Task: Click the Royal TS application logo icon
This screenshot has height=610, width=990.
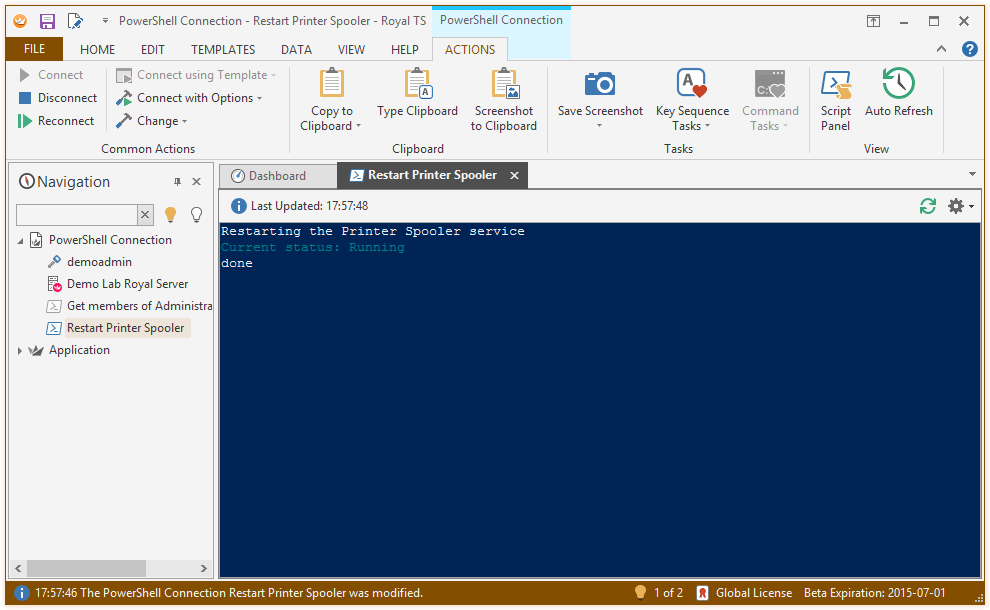Action: point(20,21)
